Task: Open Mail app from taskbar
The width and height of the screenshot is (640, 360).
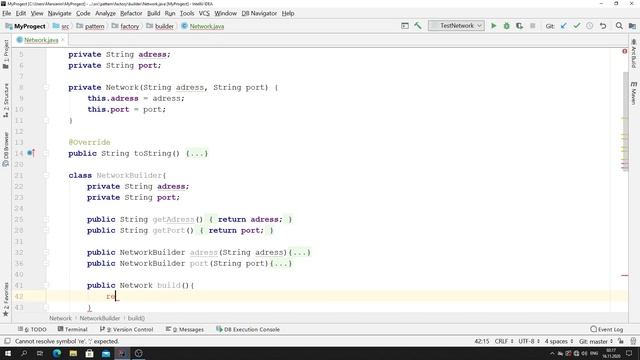Action: pos(106,353)
